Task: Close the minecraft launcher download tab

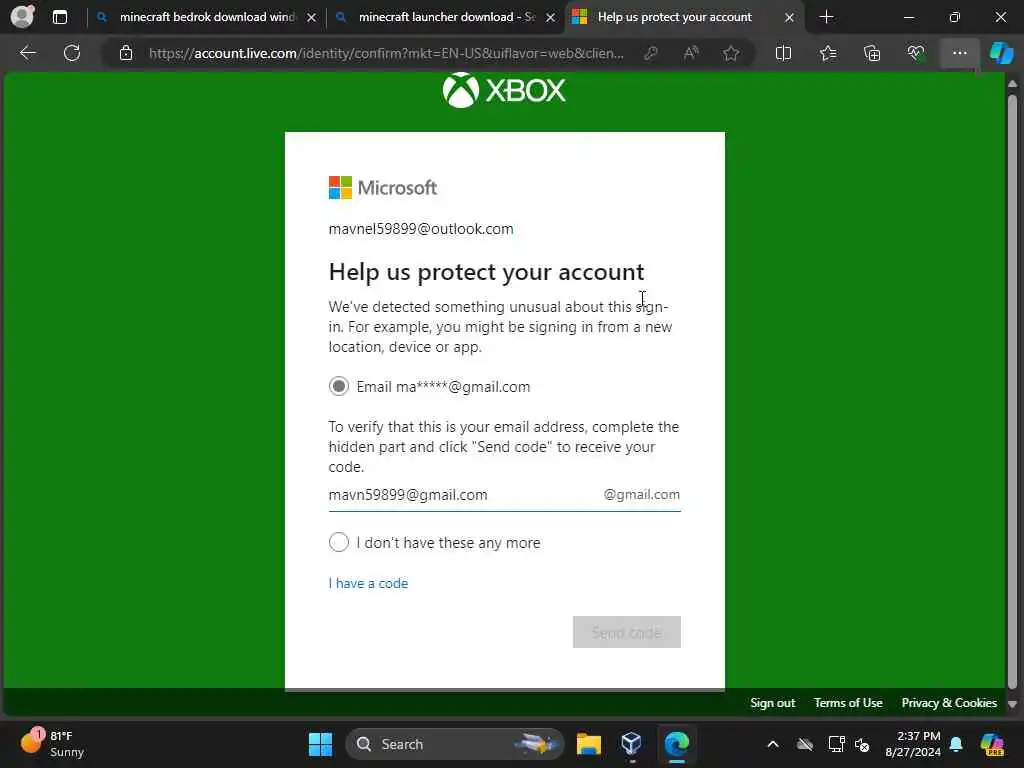Action: point(551,18)
